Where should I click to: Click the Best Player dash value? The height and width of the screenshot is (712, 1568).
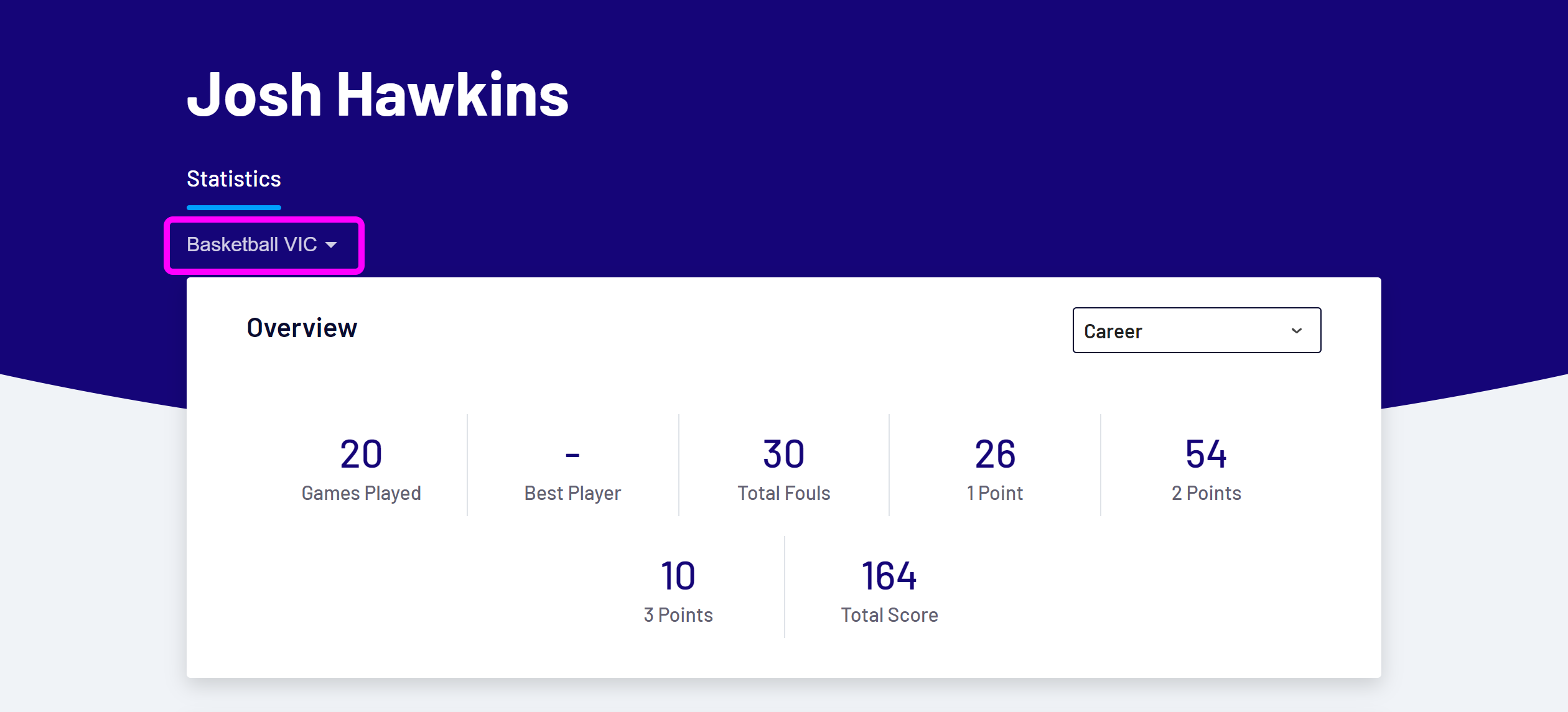click(x=572, y=455)
